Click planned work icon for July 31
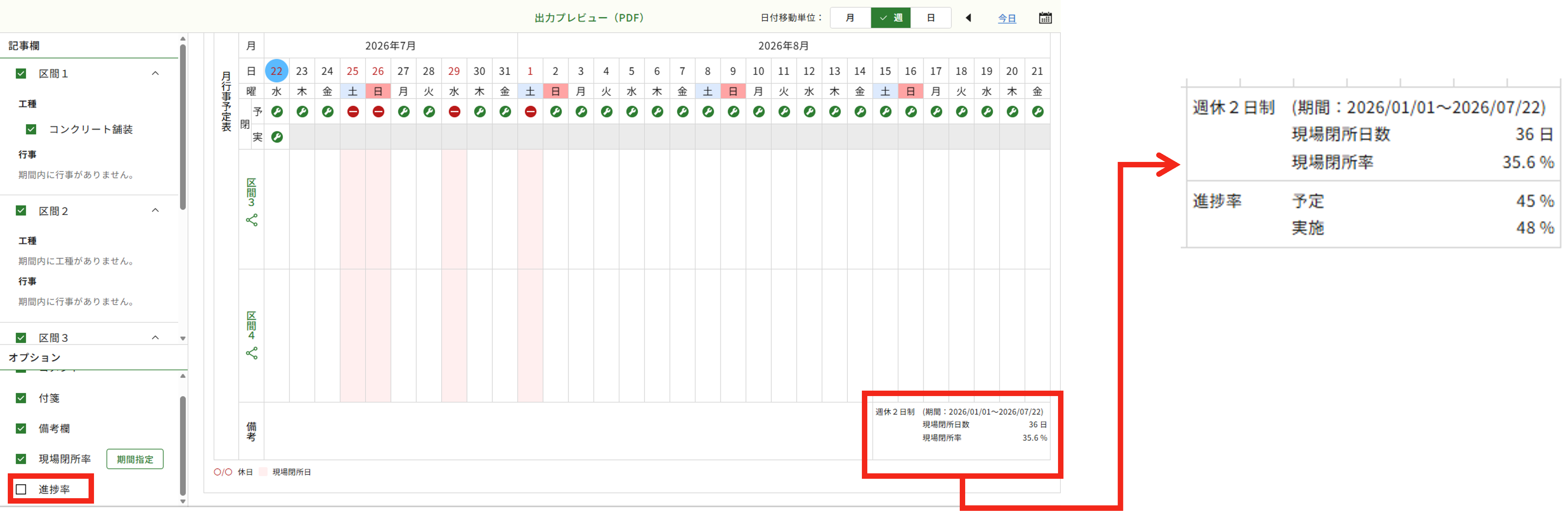The height and width of the screenshot is (511, 1568). [x=505, y=111]
